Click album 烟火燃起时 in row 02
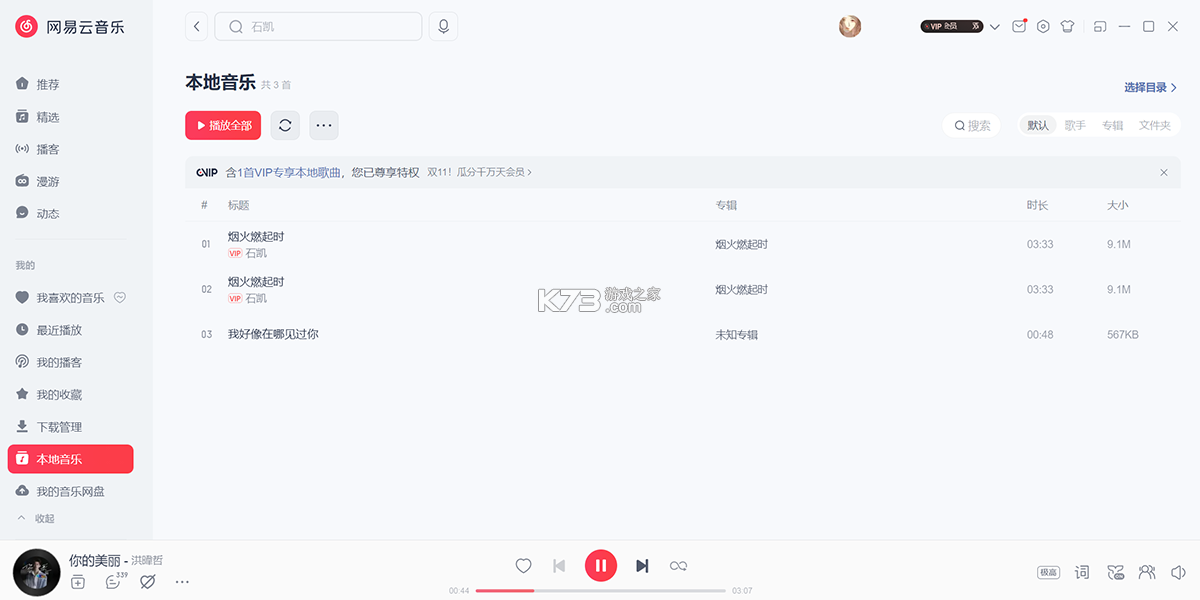The image size is (1200, 600). point(741,289)
